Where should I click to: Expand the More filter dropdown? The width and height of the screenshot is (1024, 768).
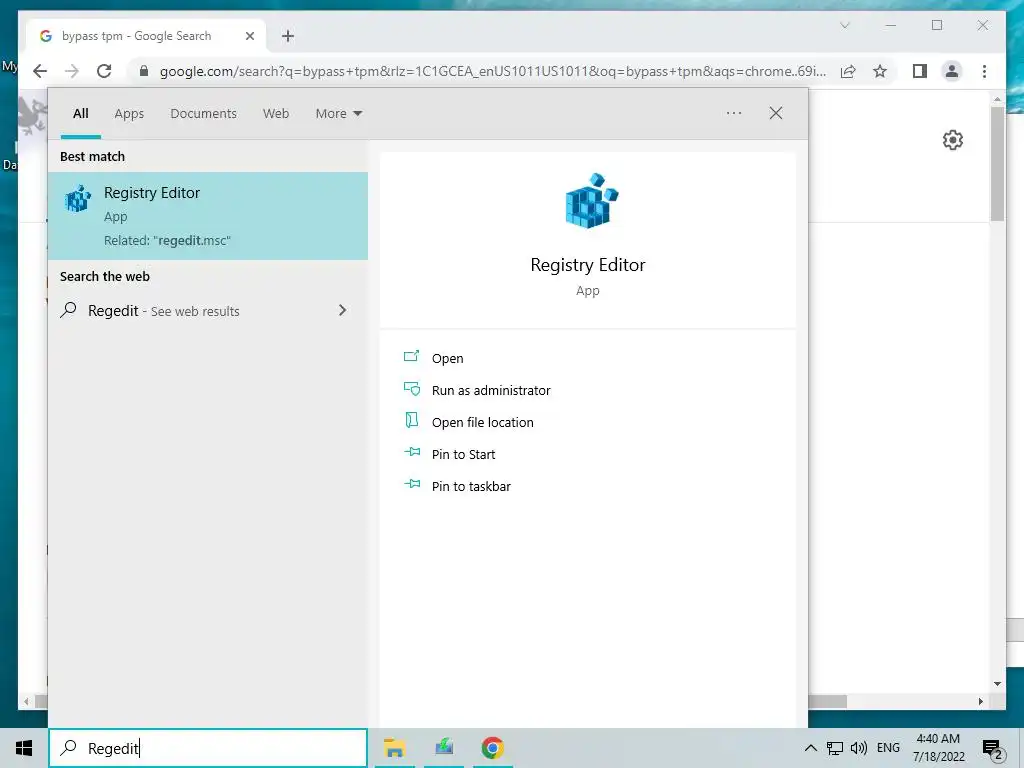pyautogui.click(x=338, y=114)
